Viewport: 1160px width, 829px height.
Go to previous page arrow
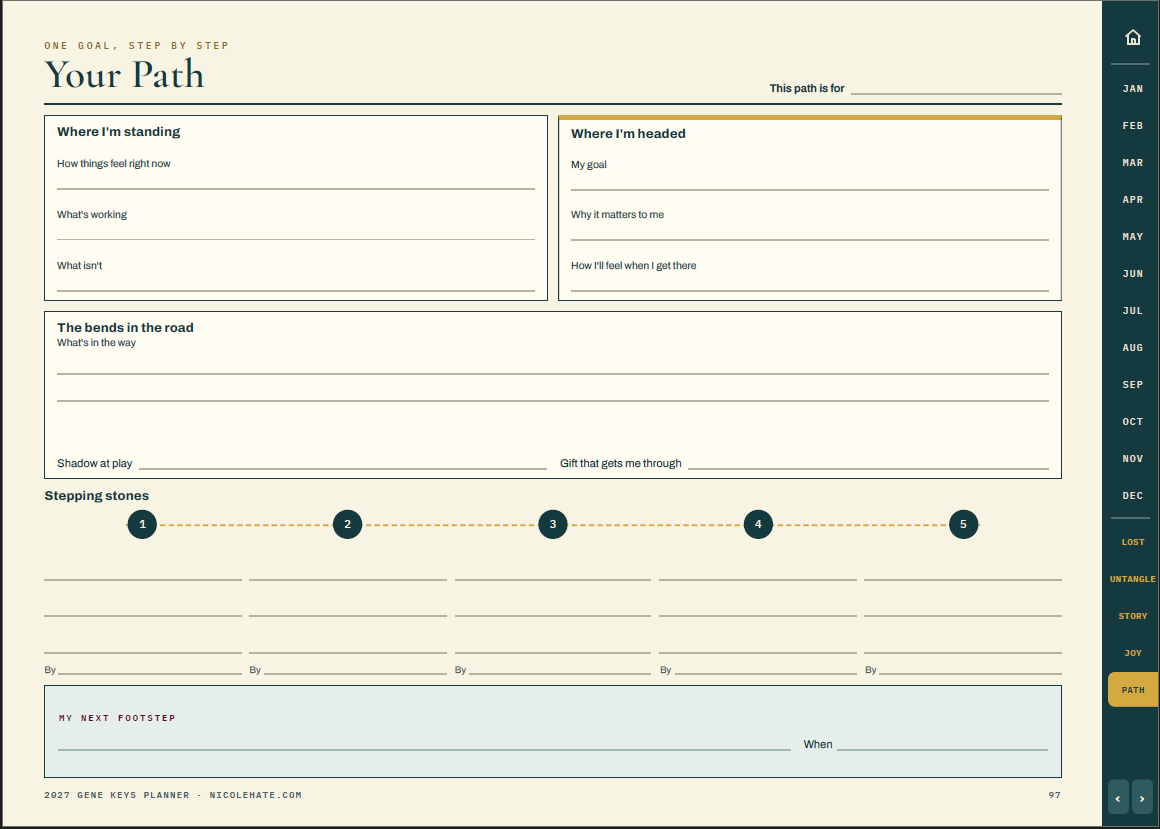click(1118, 798)
